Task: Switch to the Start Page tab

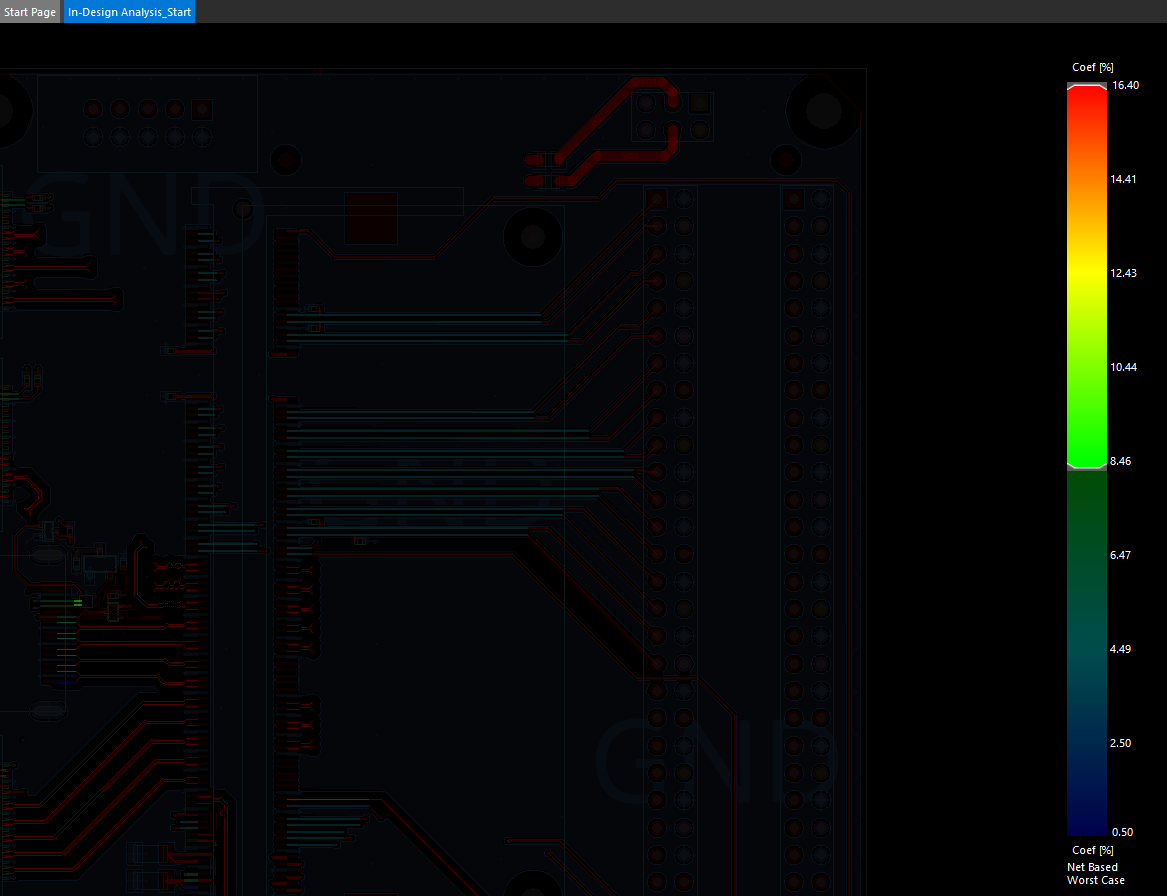Action: coord(30,12)
